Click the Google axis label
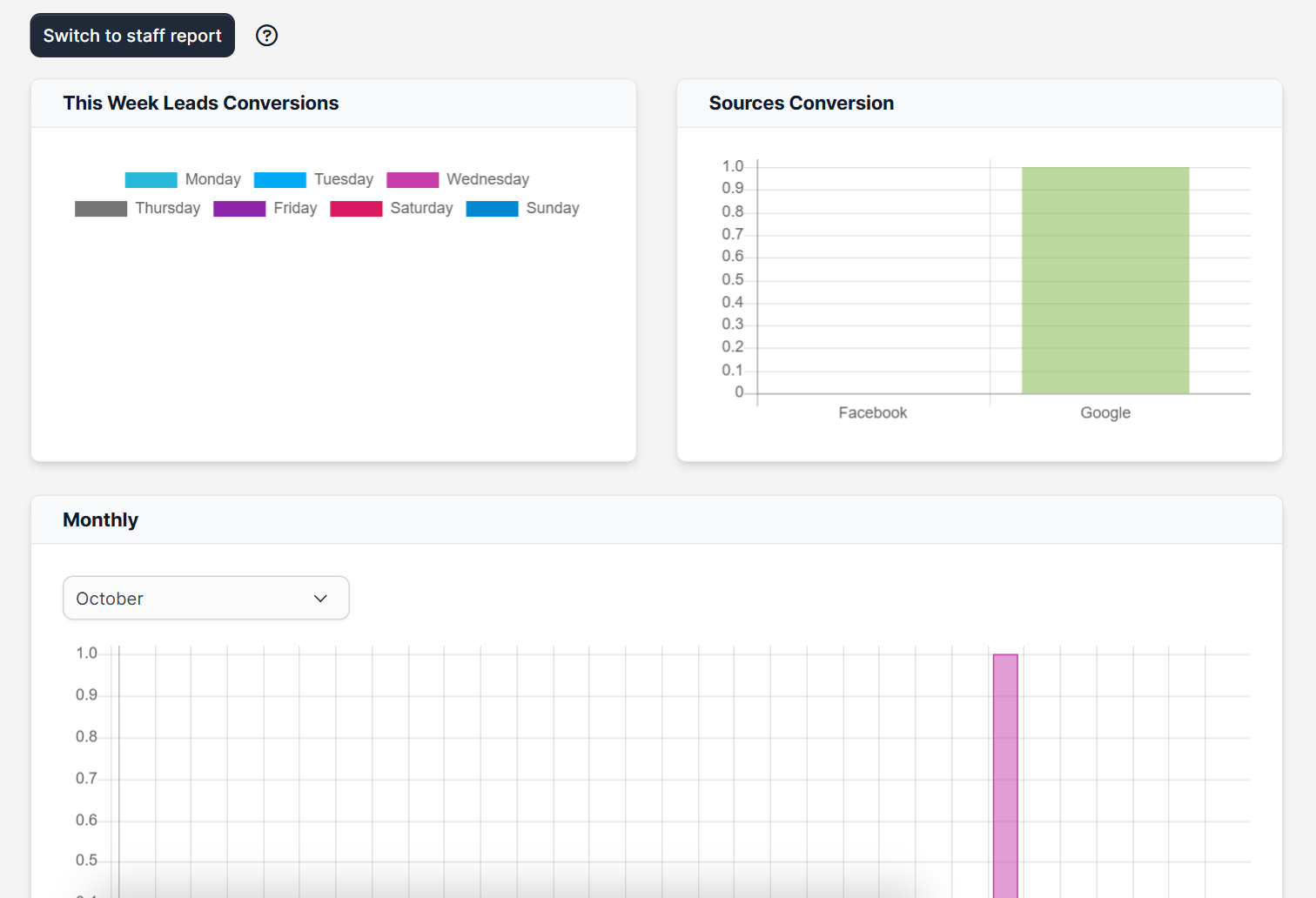Image resolution: width=1316 pixels, height=898 pixels. point(1105,412)
